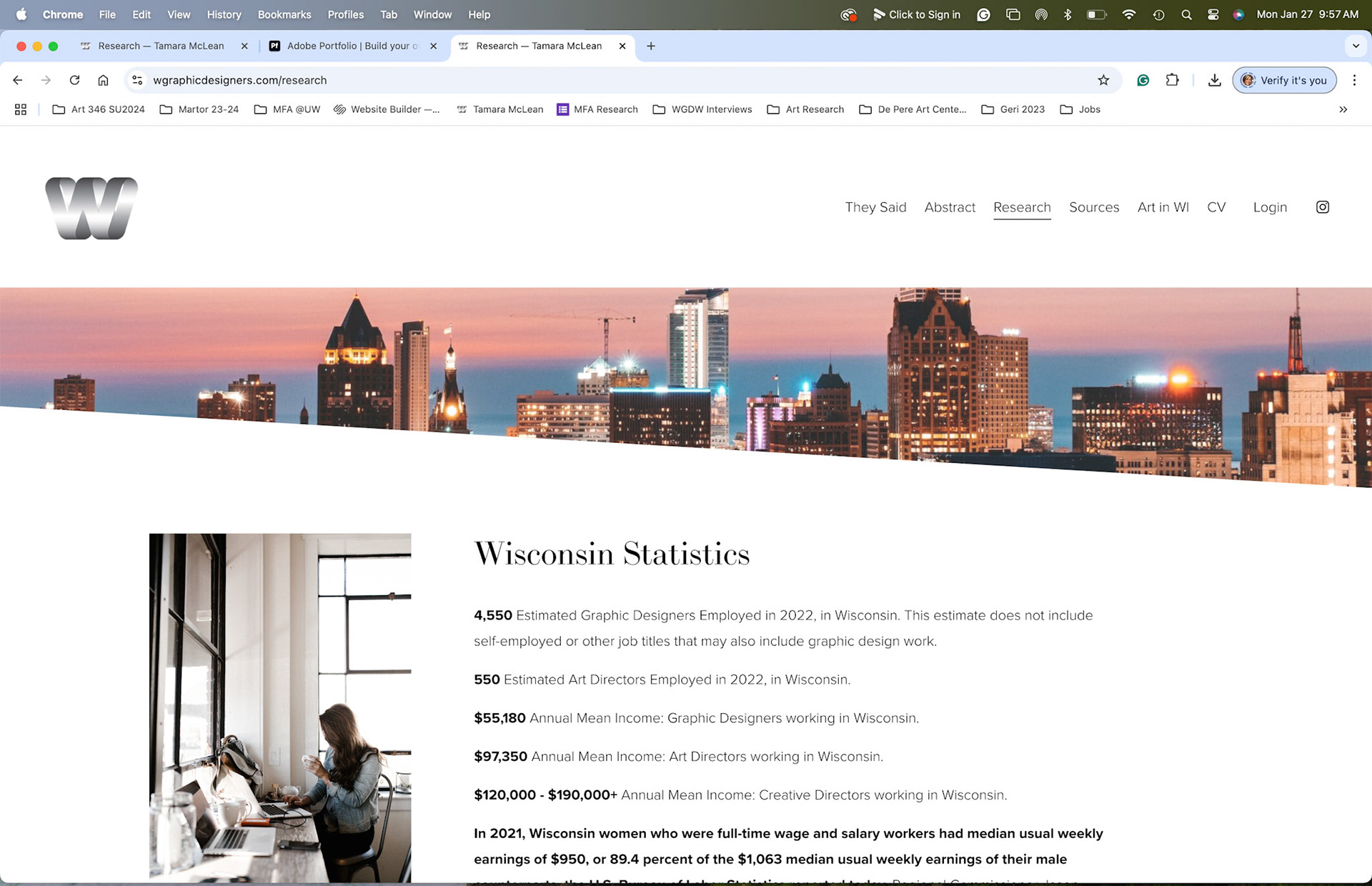Image resolution: width=1372 pixels, height=886 pixels.
Task: Click the W logo of the website
Action: tap(91, 208)
